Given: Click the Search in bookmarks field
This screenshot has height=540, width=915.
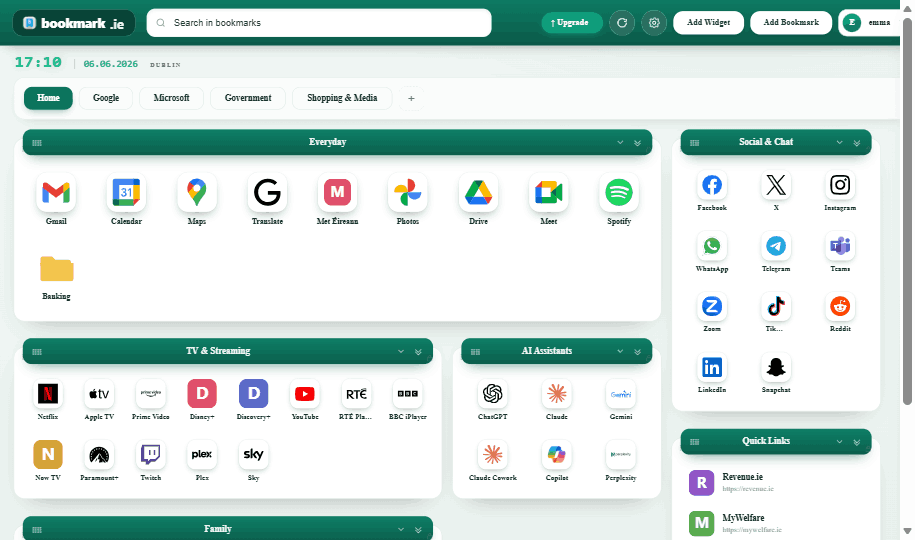Looking at the screenshot, I should [319, 23].
